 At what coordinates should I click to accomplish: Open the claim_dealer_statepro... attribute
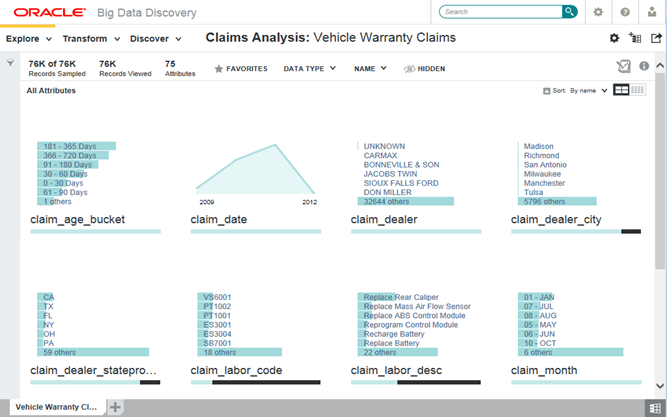[x=93, y=370]
